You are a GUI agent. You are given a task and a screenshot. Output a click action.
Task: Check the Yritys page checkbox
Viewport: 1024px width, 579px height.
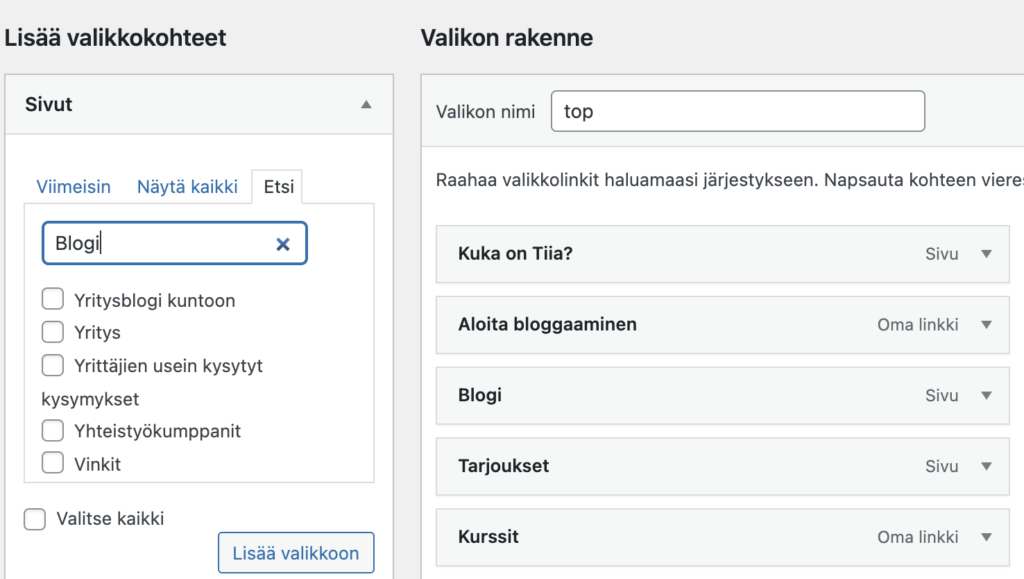coord(53,332)
